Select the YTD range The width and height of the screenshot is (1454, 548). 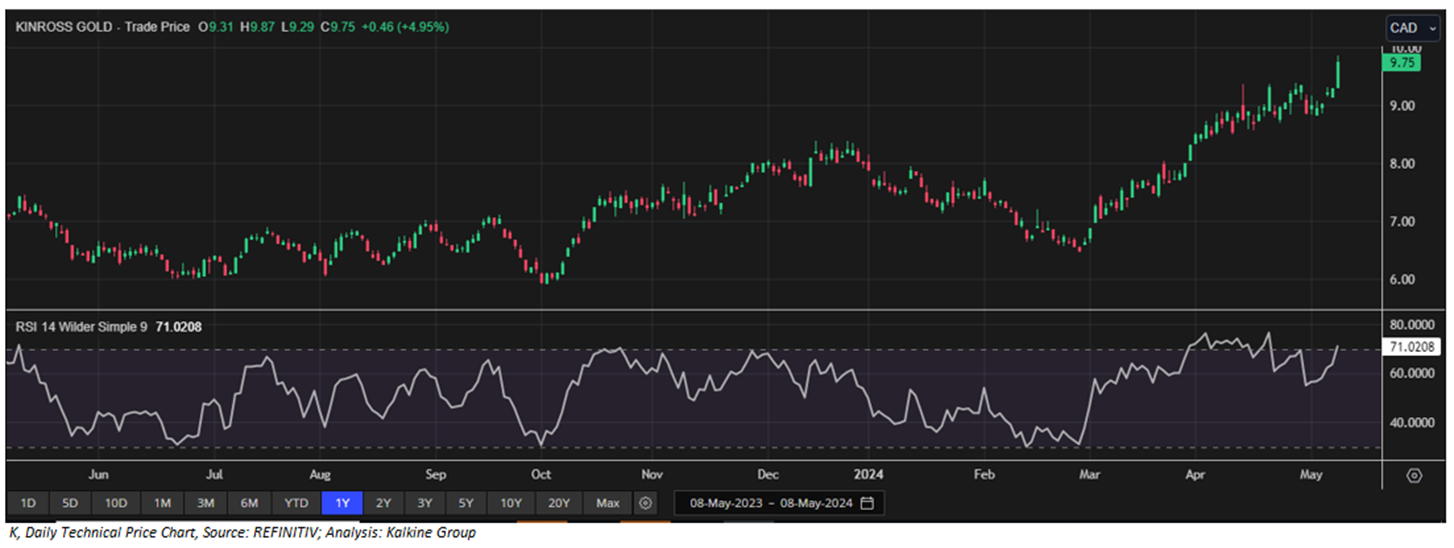coord(296,503)
